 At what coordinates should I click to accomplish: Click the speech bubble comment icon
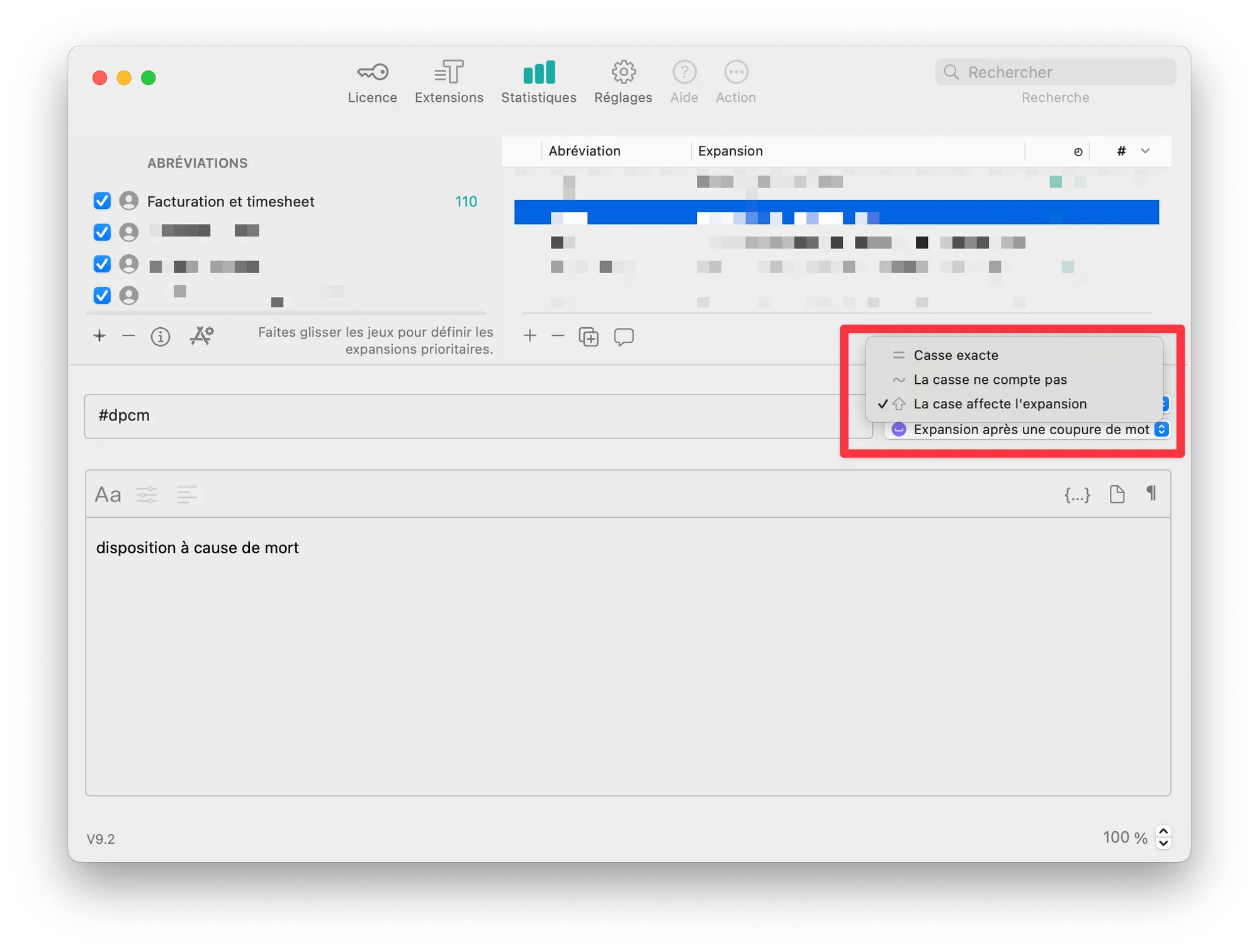(x=624, y=337)
